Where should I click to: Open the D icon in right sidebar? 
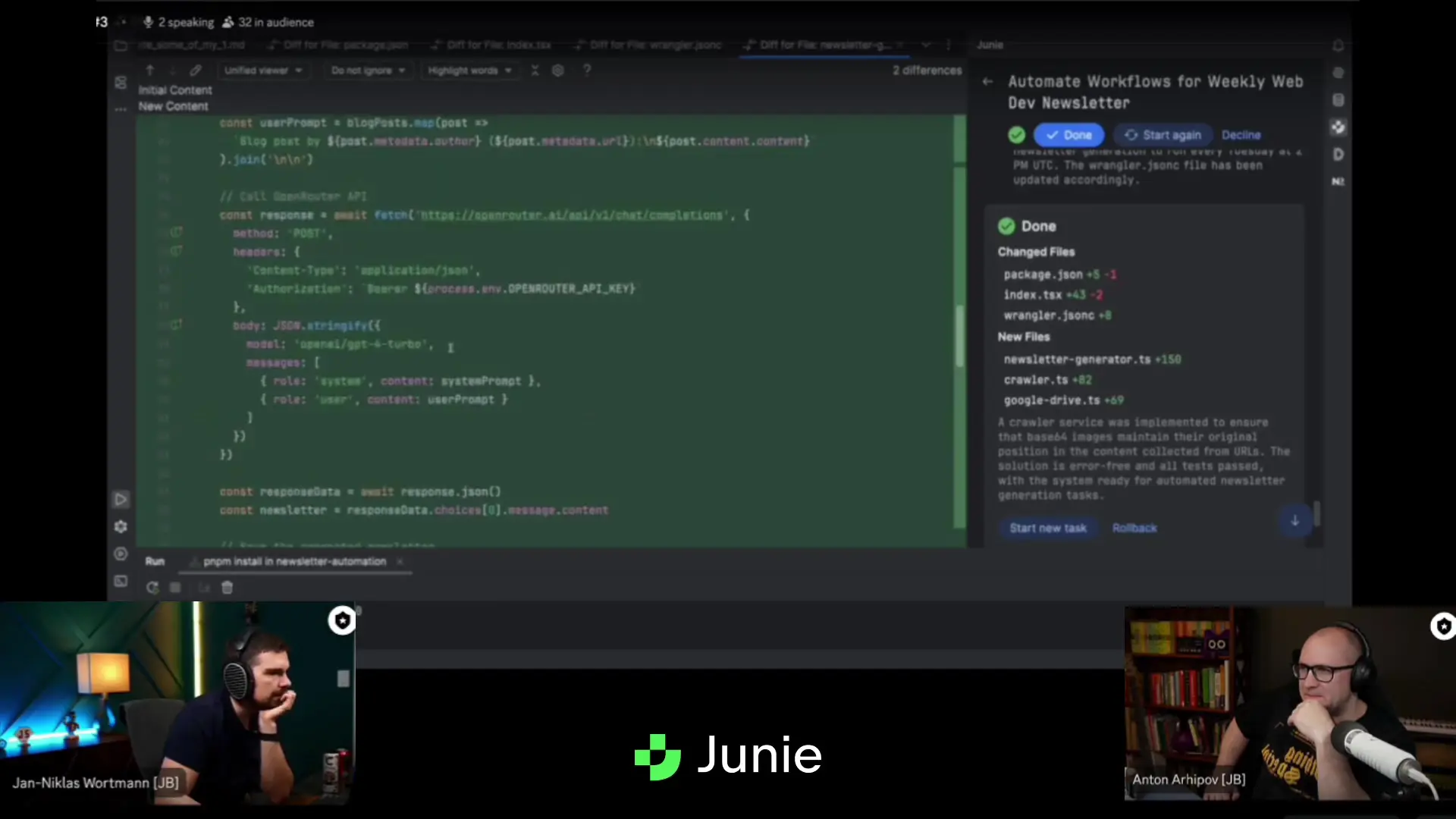click(1338, 154)
